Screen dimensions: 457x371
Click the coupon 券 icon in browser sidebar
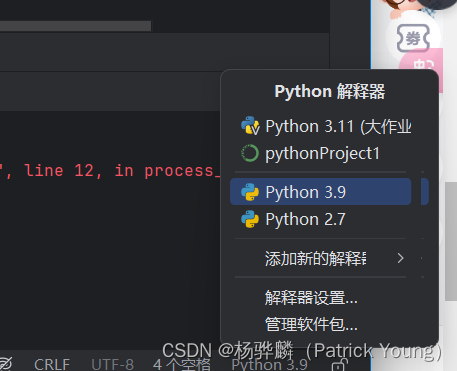coord(413,39)
